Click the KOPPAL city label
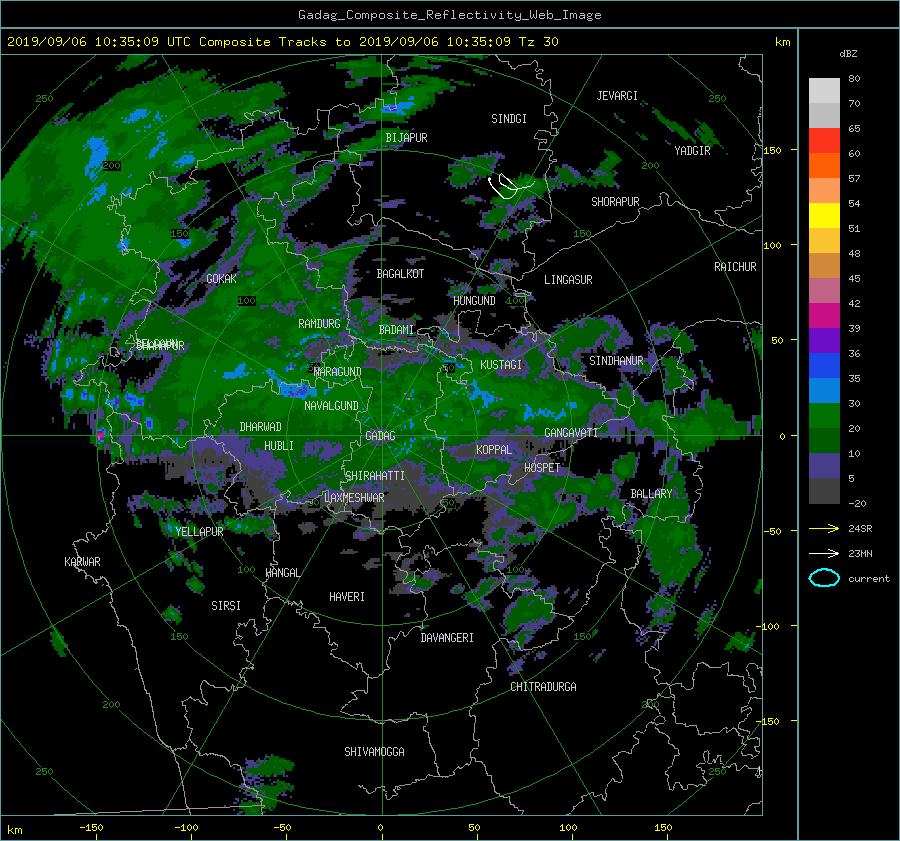900x841 pixels. pyautogui.click(x=494, y=450)
